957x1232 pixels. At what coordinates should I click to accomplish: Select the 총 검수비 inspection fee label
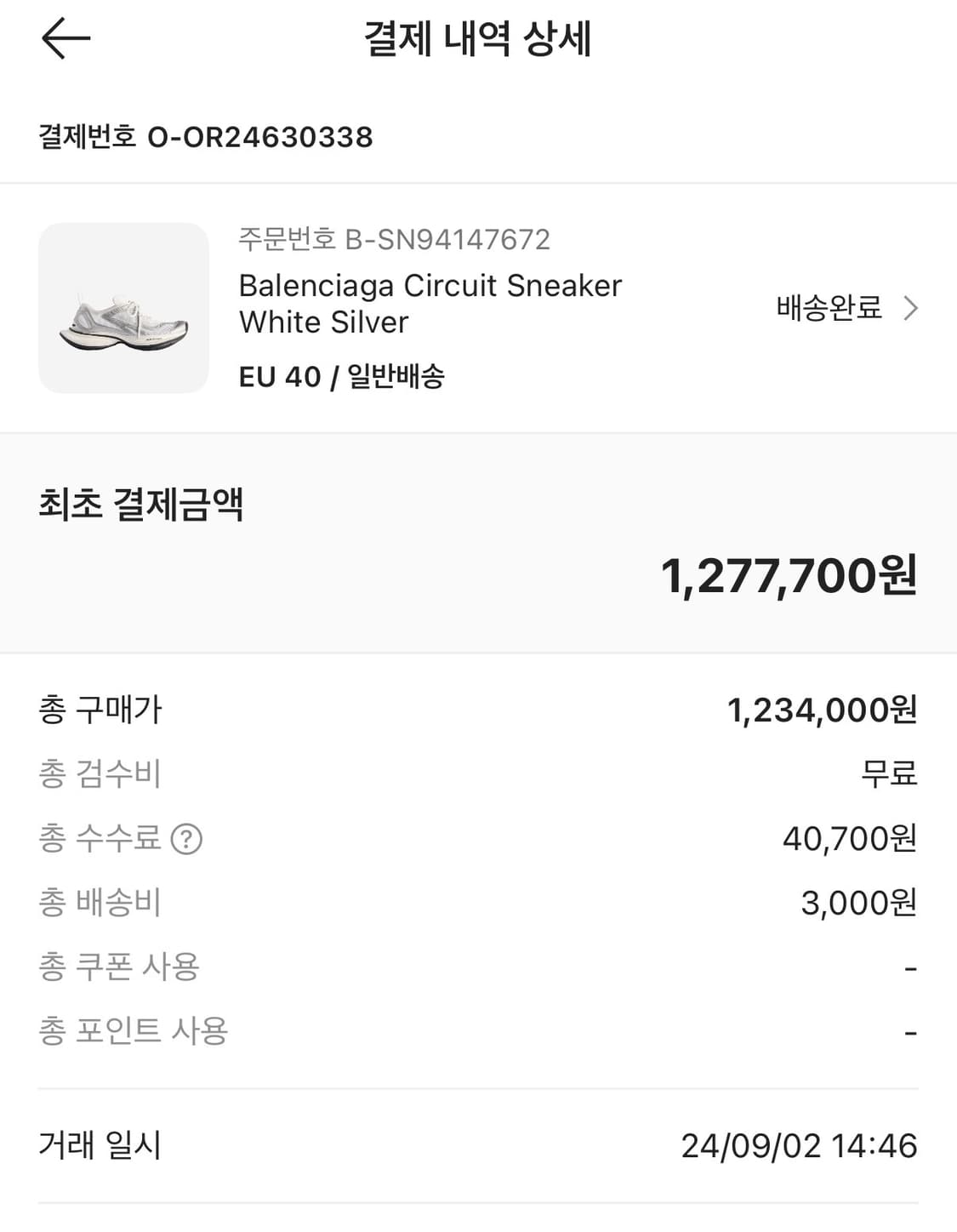tap(100, 773)
